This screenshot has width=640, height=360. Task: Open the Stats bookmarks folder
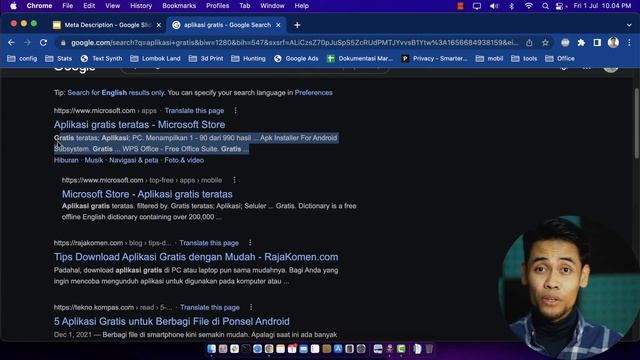[58, 59]
